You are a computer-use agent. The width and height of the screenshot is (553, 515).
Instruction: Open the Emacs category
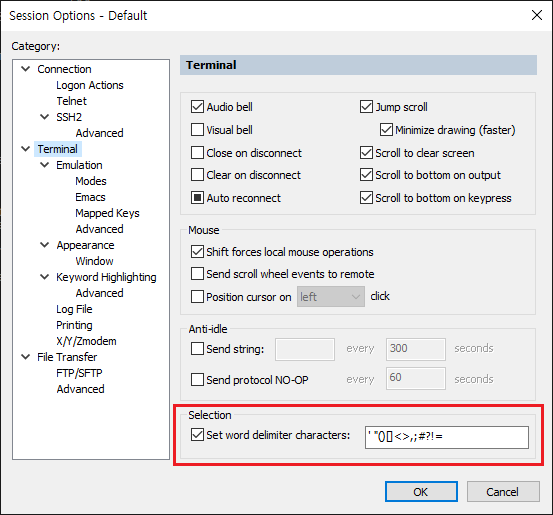pos(90,197)
